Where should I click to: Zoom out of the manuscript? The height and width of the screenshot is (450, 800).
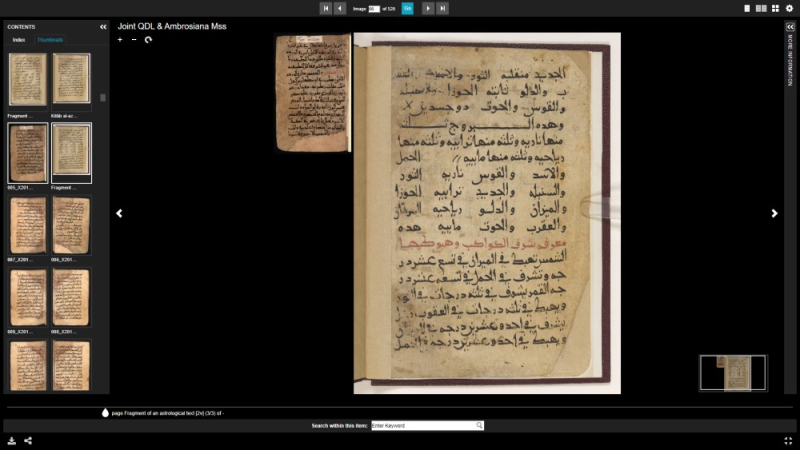click(x=134, y=39)
